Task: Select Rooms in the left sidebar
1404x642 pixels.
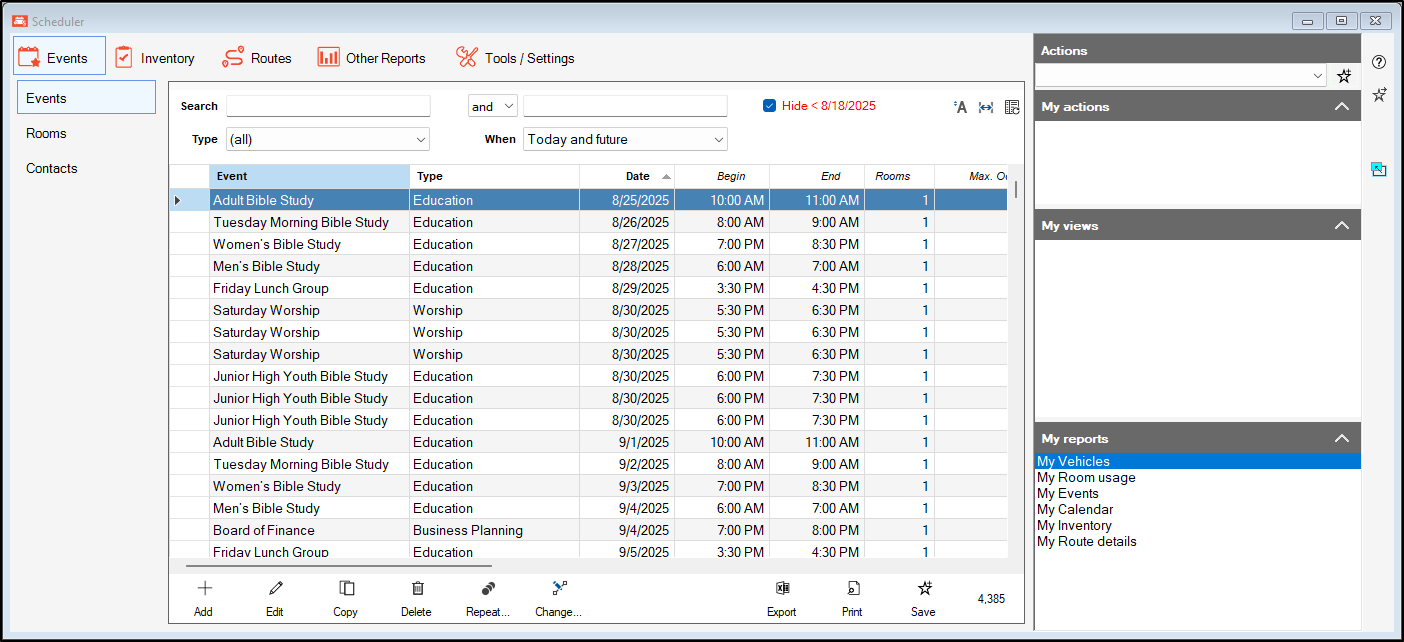Action: pyautogui.click(x=47, y=133)
